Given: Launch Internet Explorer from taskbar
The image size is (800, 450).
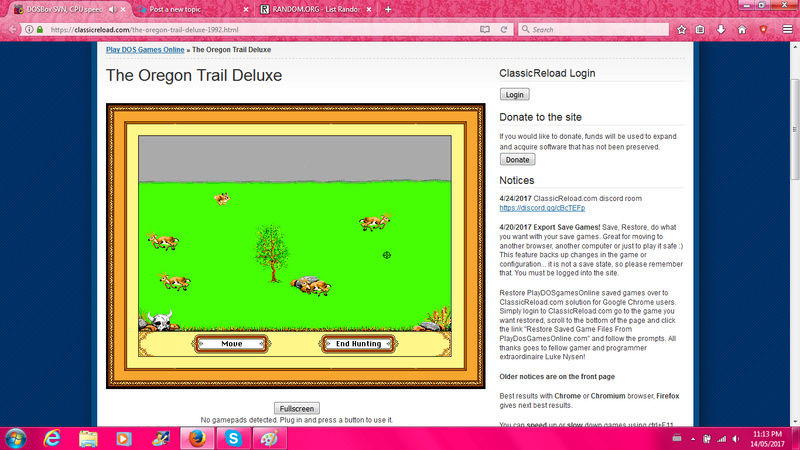Looking at the screenshot, I should pyautogui.click(x=52, y=439).
